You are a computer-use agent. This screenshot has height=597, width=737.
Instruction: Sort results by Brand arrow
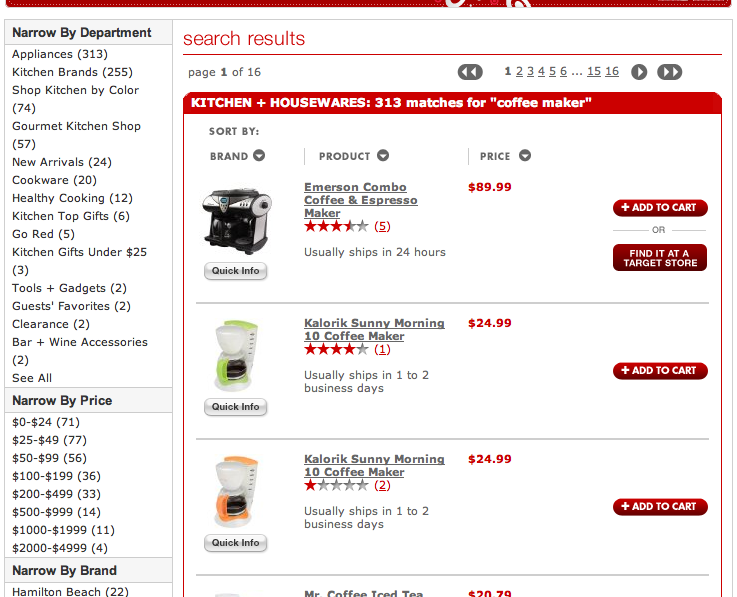click(259, 156)
